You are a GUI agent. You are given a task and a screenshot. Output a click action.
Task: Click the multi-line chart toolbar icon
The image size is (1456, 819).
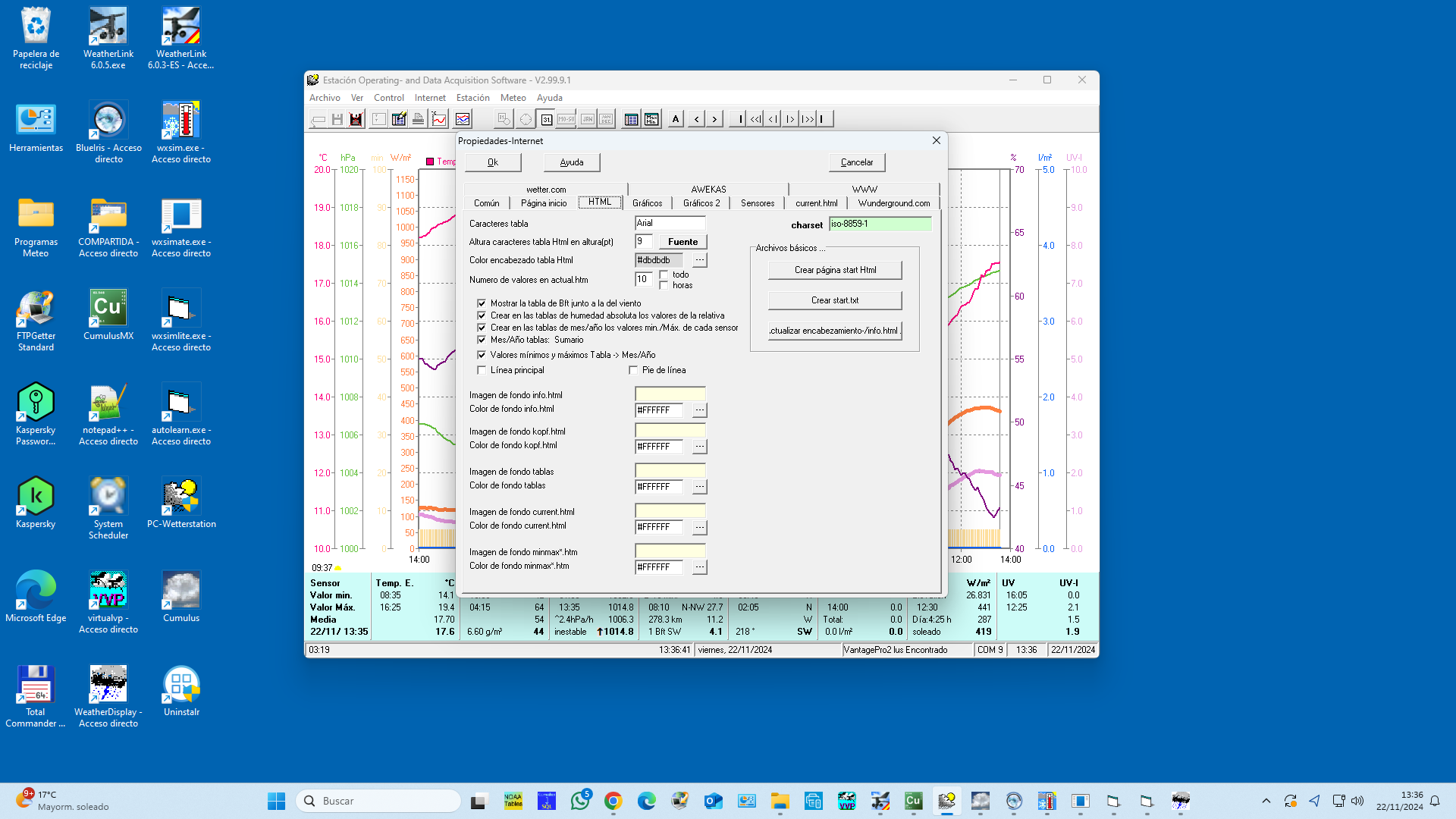tap(463, 119)
